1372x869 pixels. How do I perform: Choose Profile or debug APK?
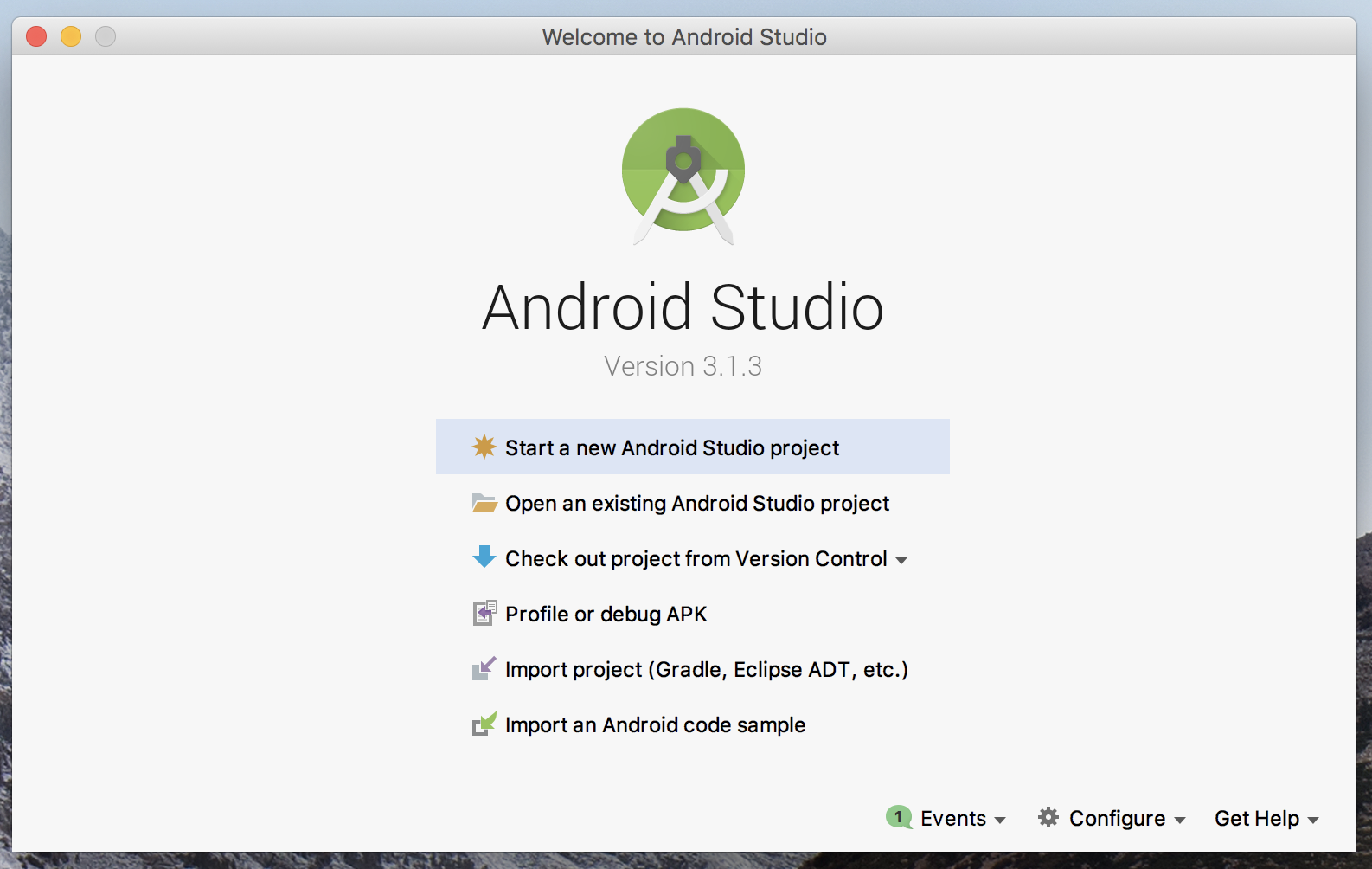(692, 614)
